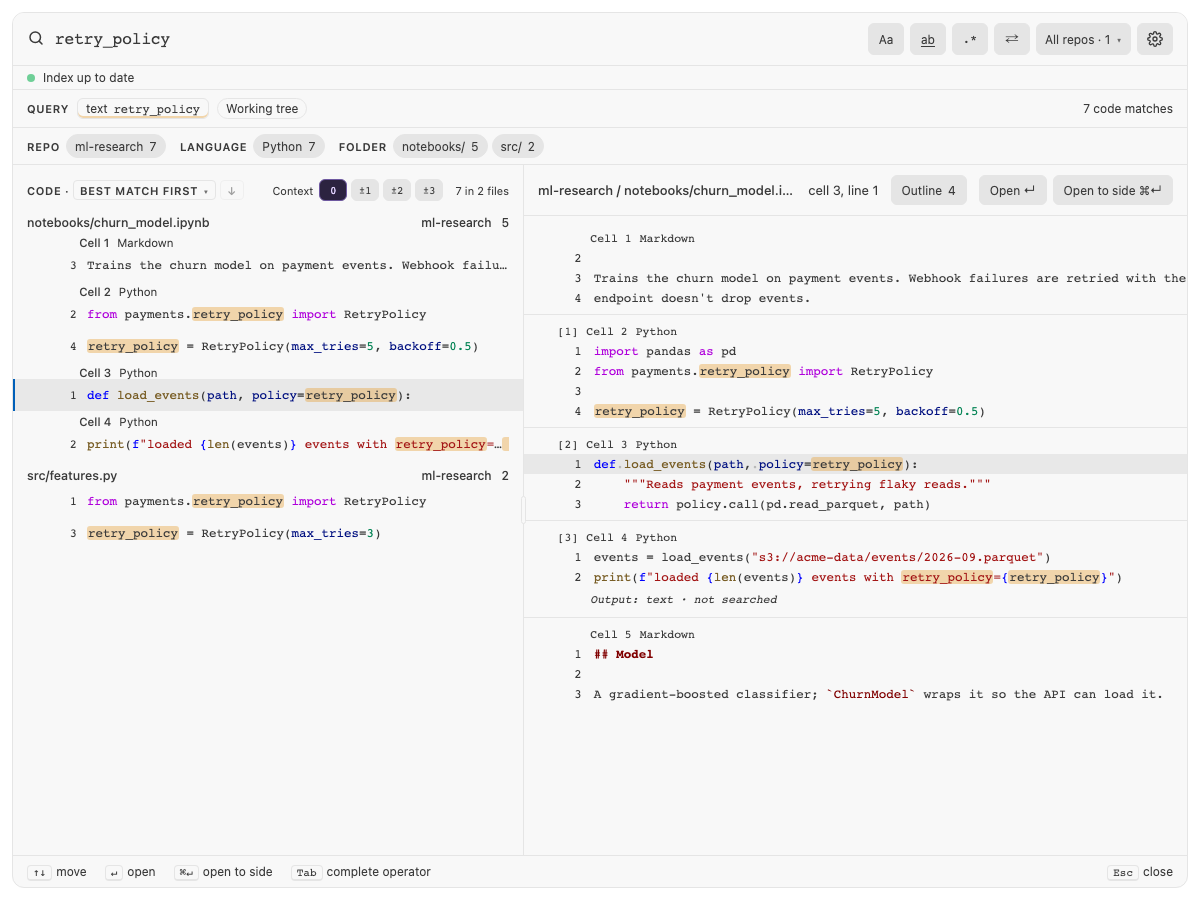
Task: Click the 'cell 3, line 1' location label
Action: [843, 191]
